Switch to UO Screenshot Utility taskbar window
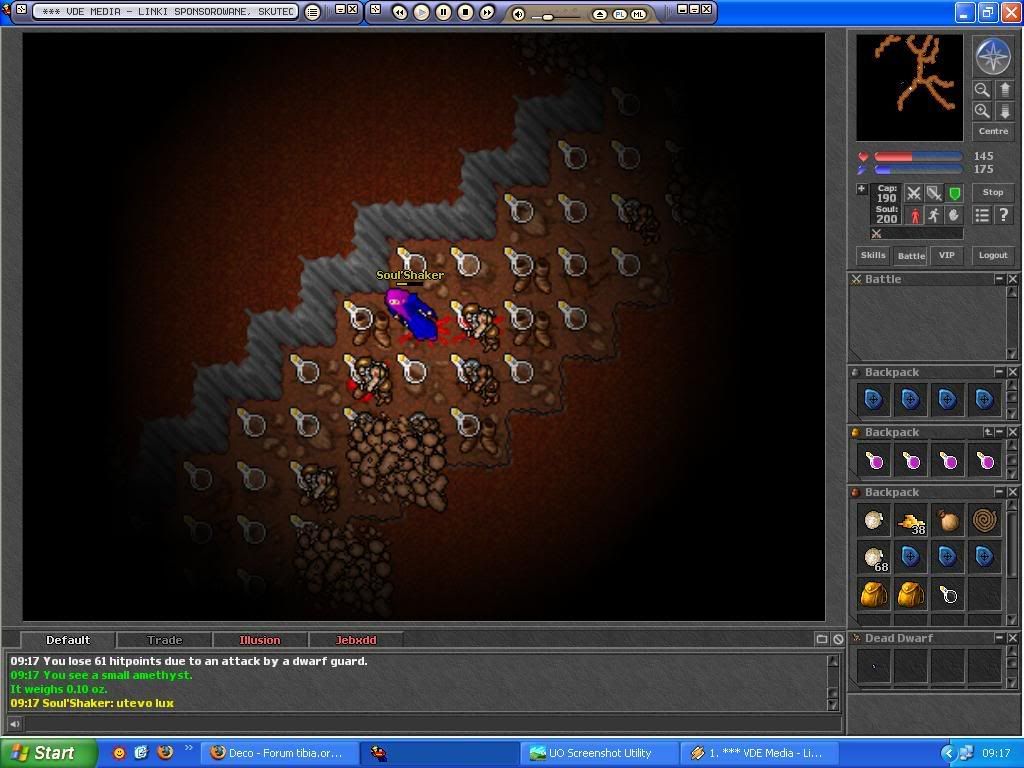1024x768 pixels. [600, 753]
